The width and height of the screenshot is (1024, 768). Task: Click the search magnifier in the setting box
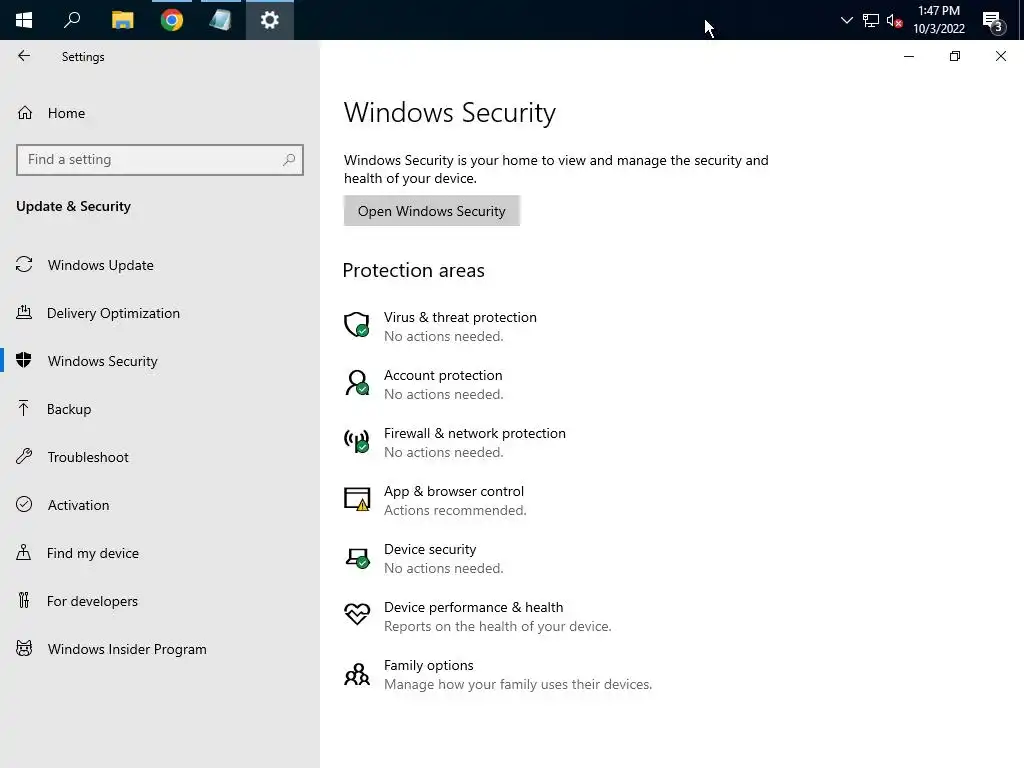tap(289, 160)
